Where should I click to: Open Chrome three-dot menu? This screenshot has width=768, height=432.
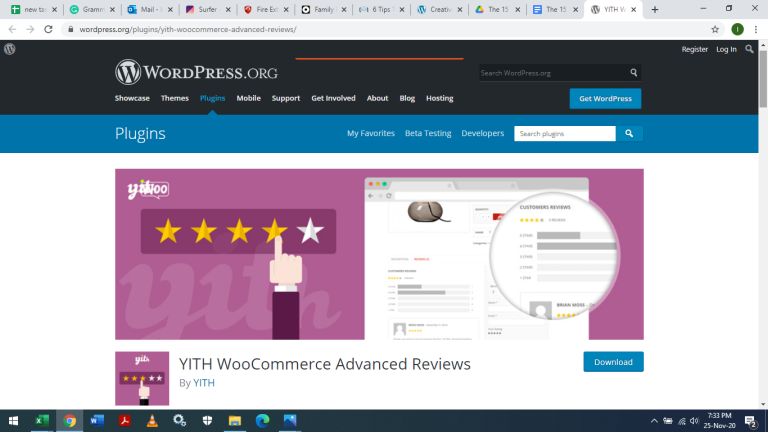click(x=756, y=29)
